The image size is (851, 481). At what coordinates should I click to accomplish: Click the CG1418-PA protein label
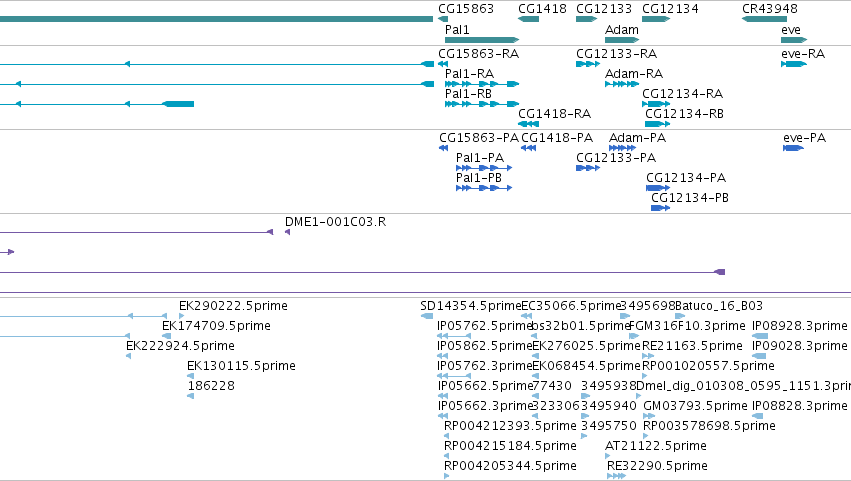[557, 138]
